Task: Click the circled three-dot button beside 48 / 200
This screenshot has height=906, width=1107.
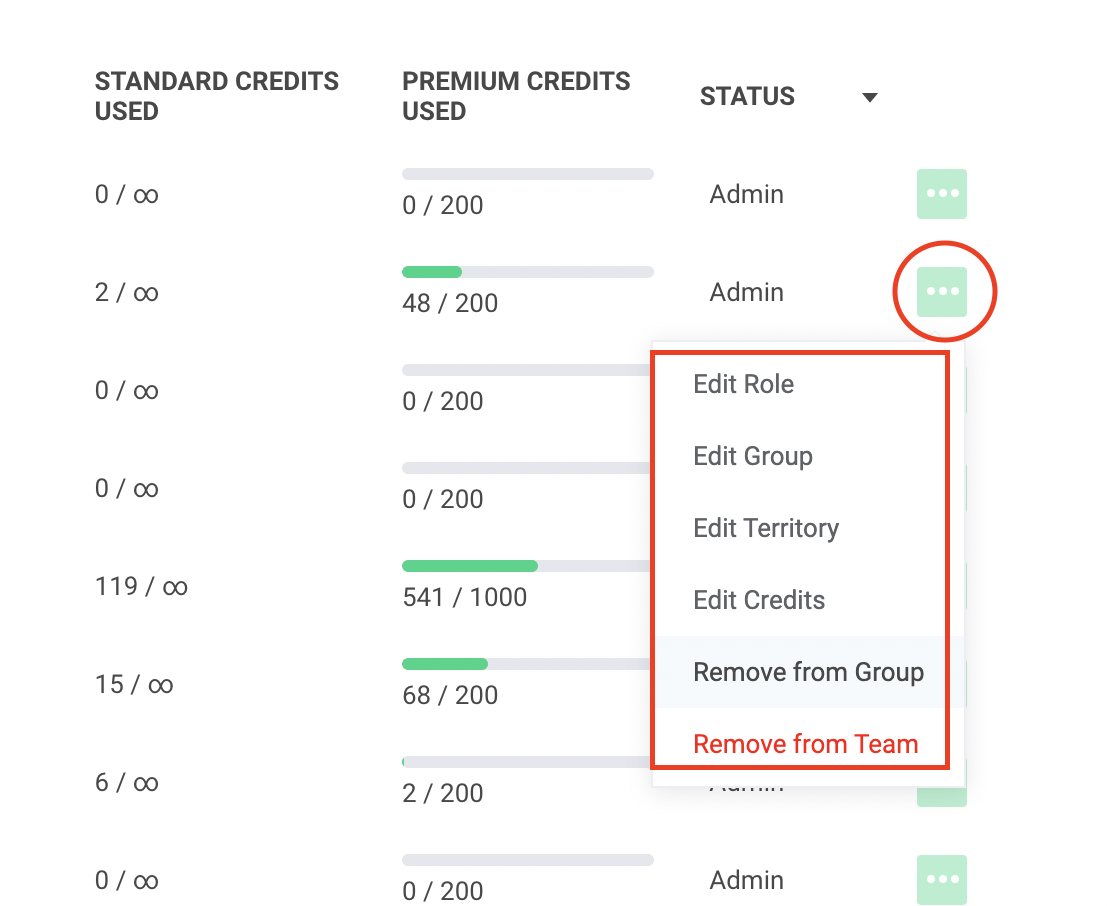Action: pos(941,292)
